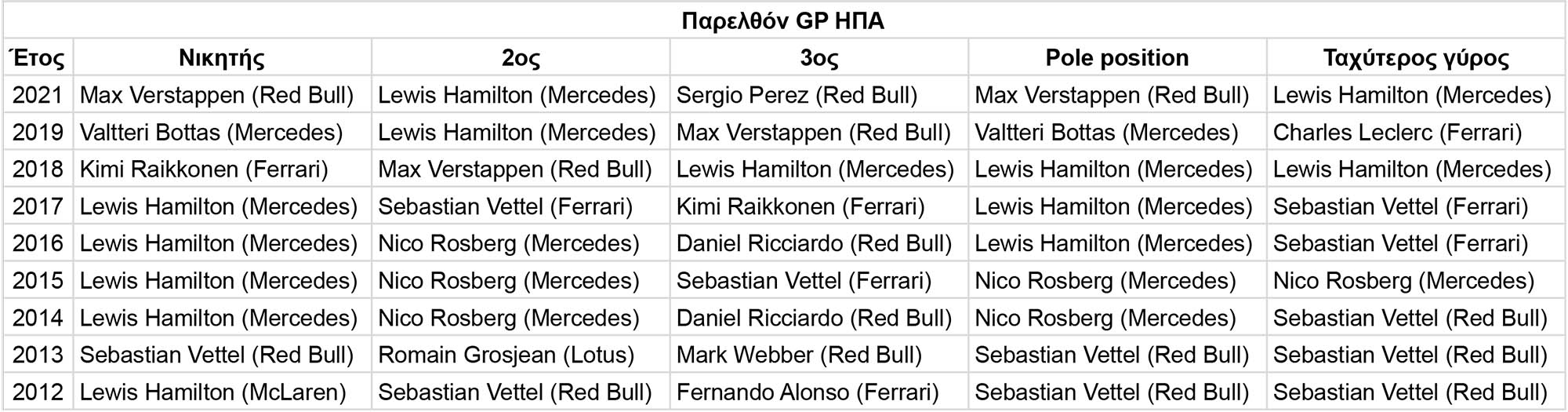
Task: Click the 2015 fastest lap Nico Rosberg cell
Action: pos(1403,281)
